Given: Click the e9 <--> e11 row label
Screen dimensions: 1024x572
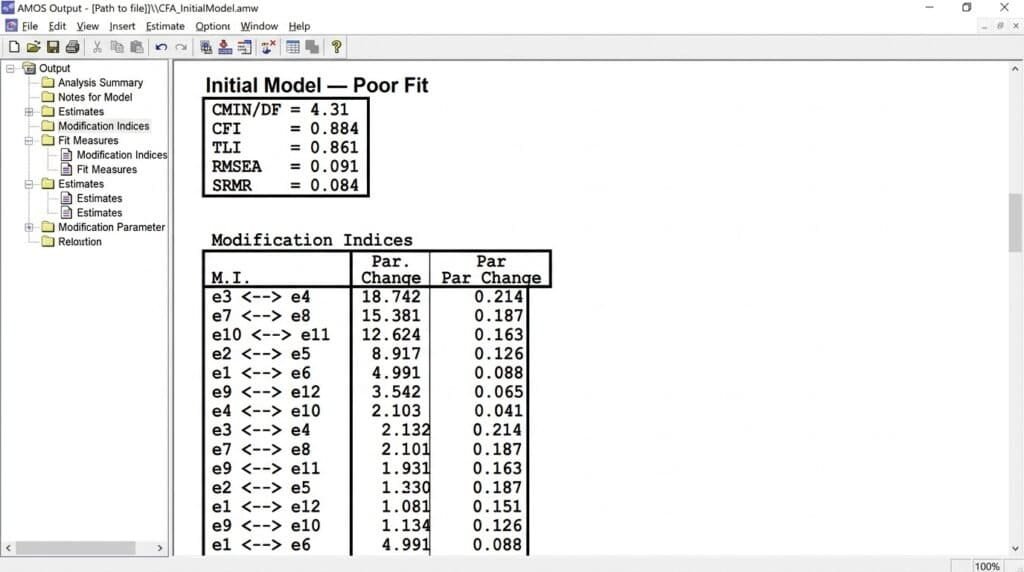Looking at the screenshot, I should (x=266, y=468).
